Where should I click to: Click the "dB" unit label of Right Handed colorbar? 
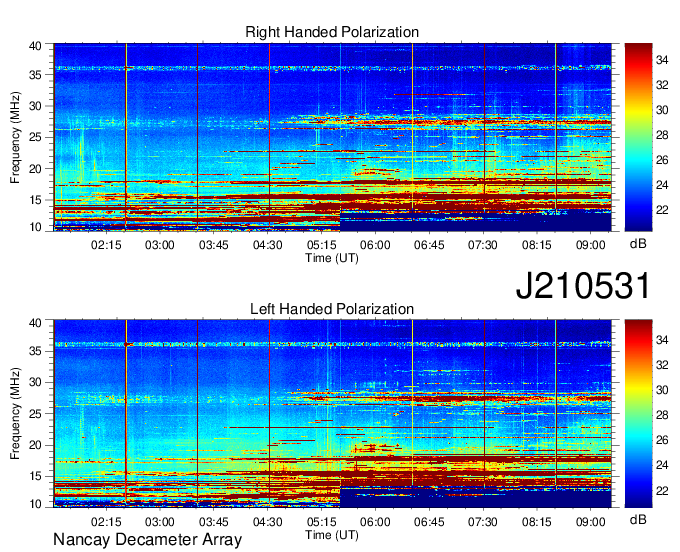(638, 244)
